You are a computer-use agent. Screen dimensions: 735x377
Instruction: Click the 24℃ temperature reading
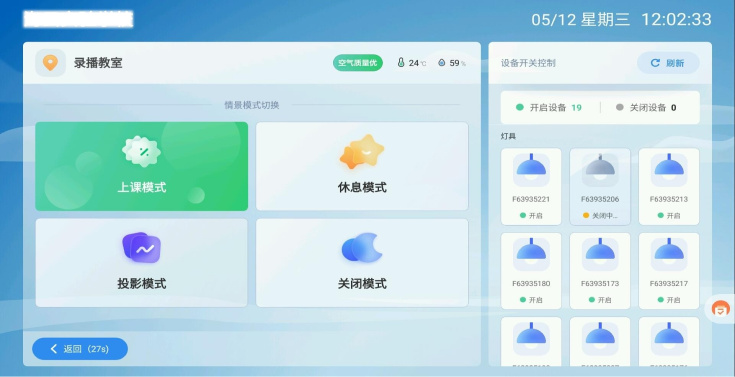click(x=417, y=63)
